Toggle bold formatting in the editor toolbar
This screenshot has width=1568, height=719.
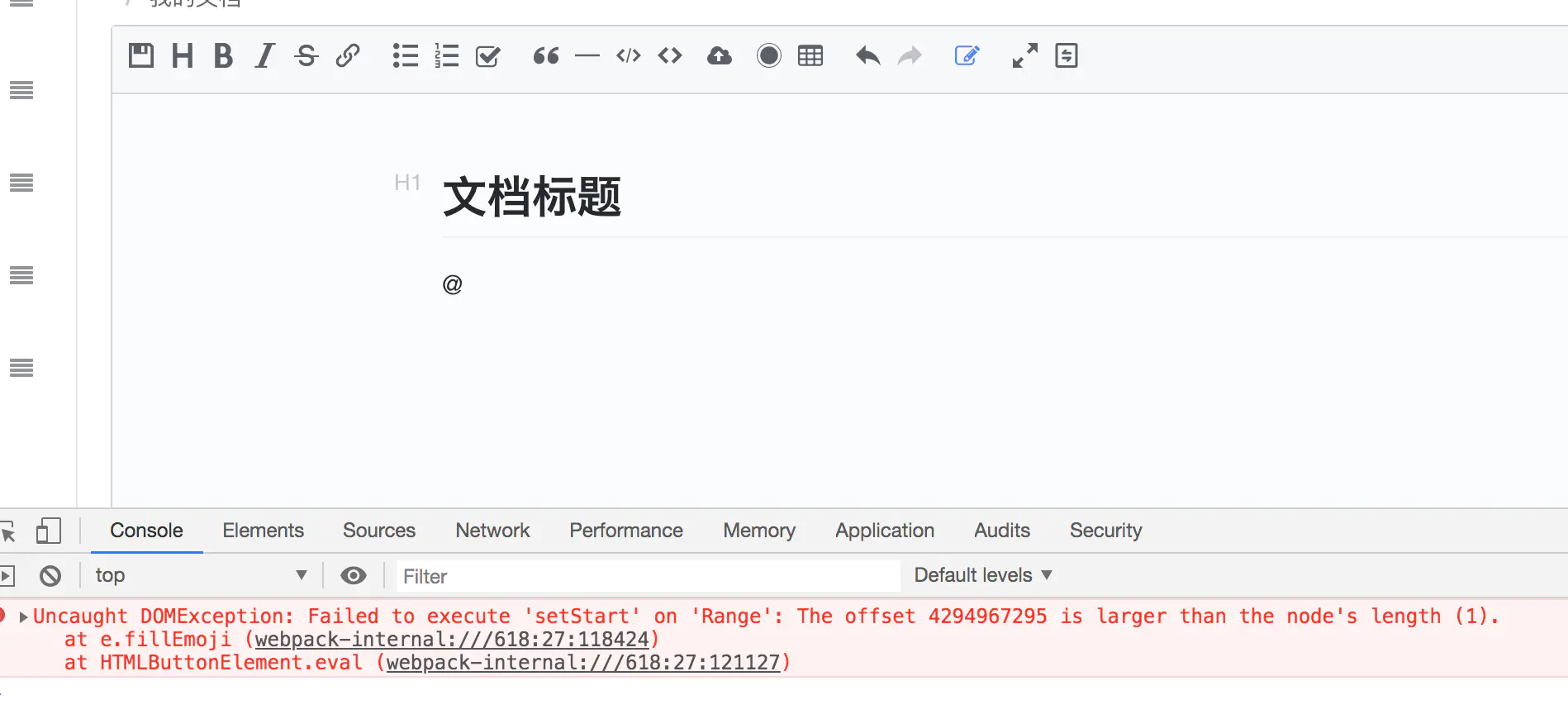point(222,55)
